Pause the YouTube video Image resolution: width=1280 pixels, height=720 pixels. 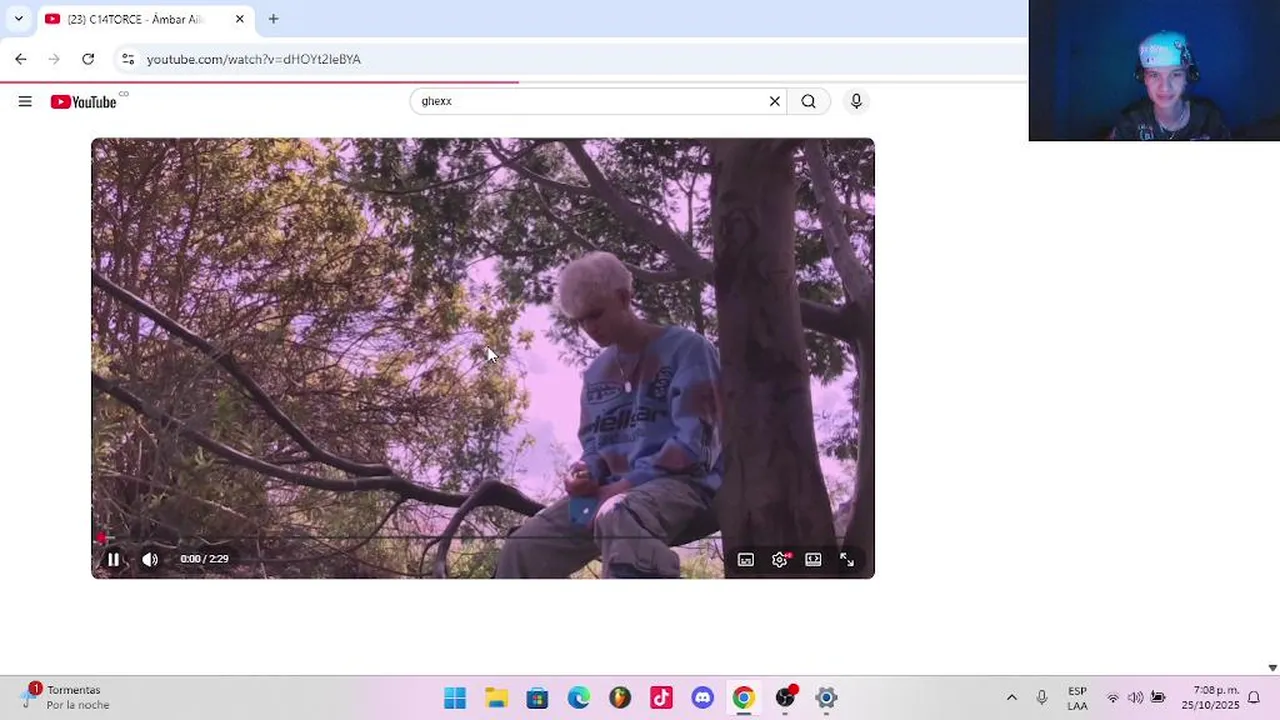point(113,560)
